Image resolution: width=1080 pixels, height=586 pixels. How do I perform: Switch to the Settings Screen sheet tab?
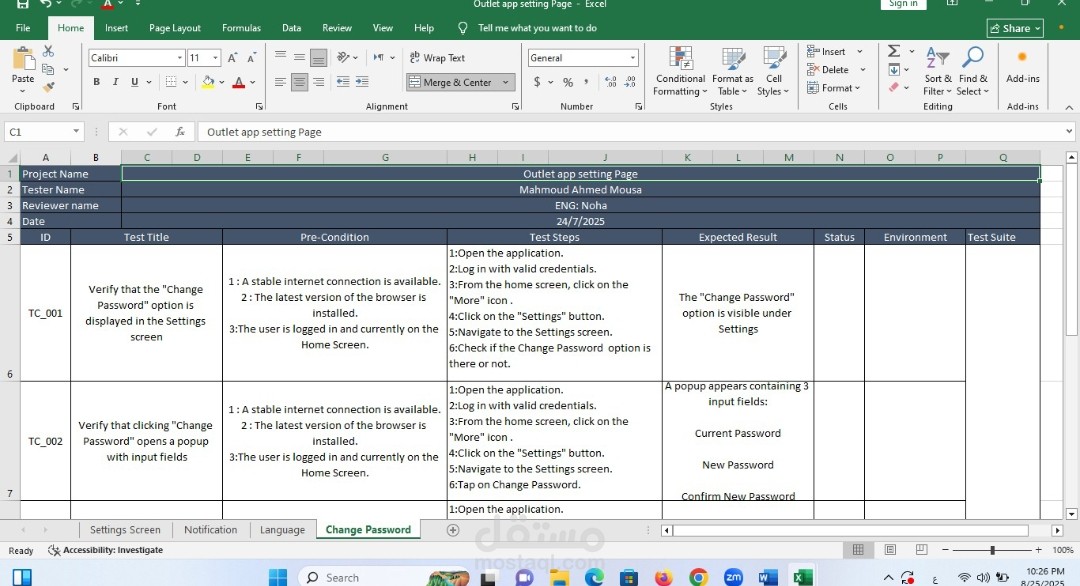[125, 530]
